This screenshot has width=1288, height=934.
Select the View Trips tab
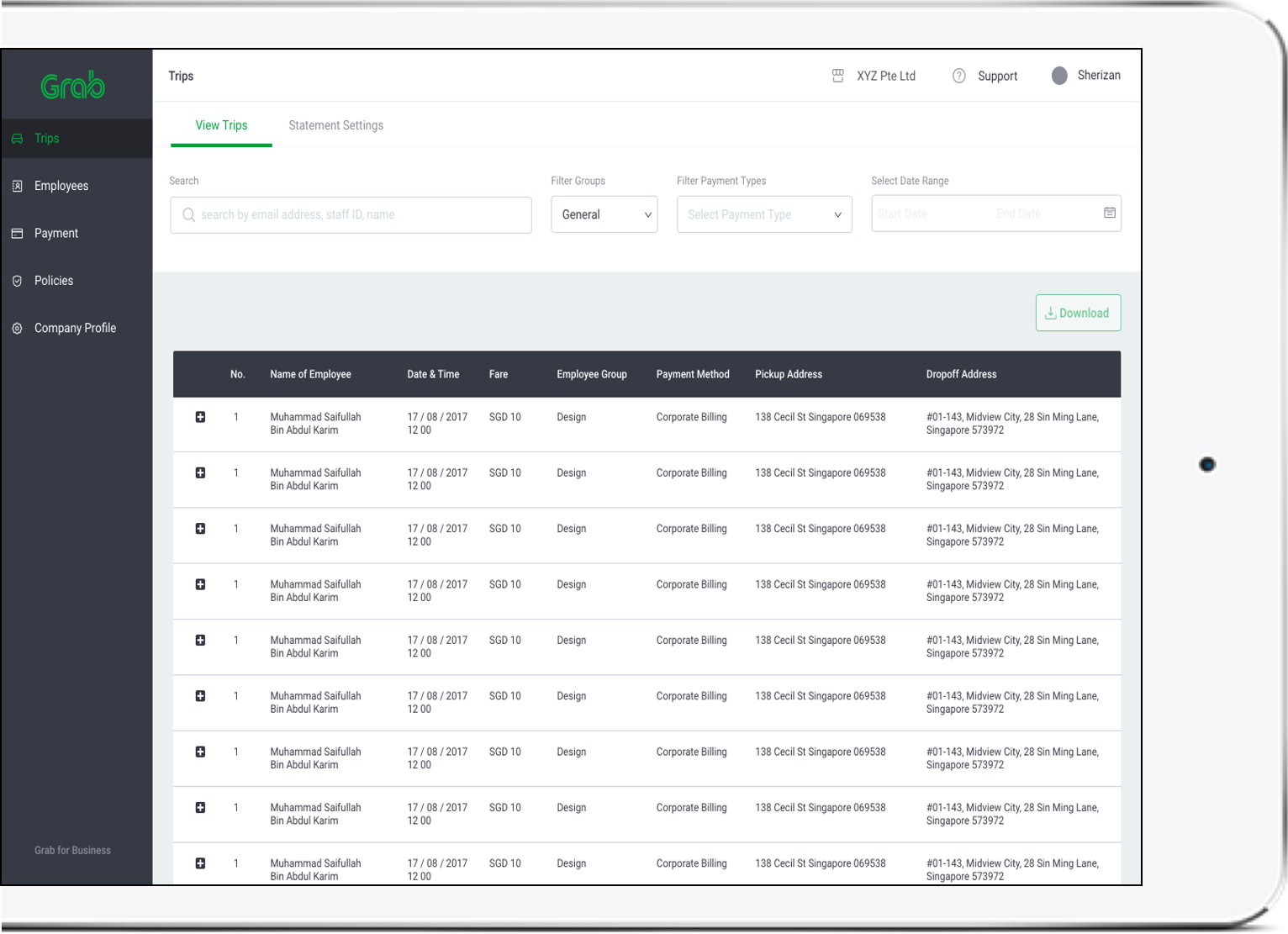click(221, 125)
